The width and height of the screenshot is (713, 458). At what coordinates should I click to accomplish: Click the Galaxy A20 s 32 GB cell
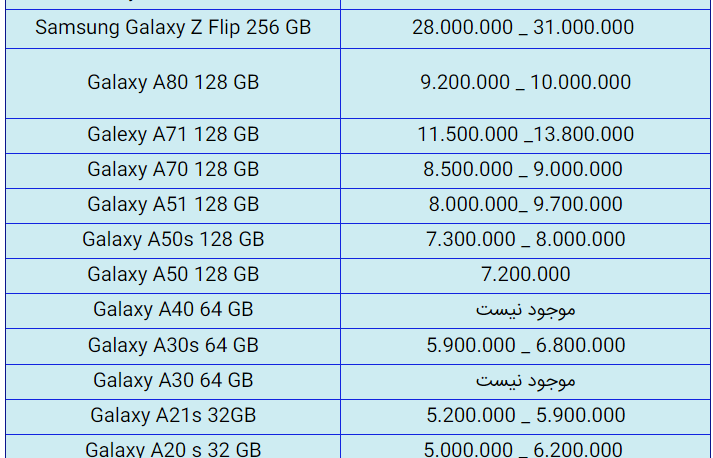click(x=173, y=449)
